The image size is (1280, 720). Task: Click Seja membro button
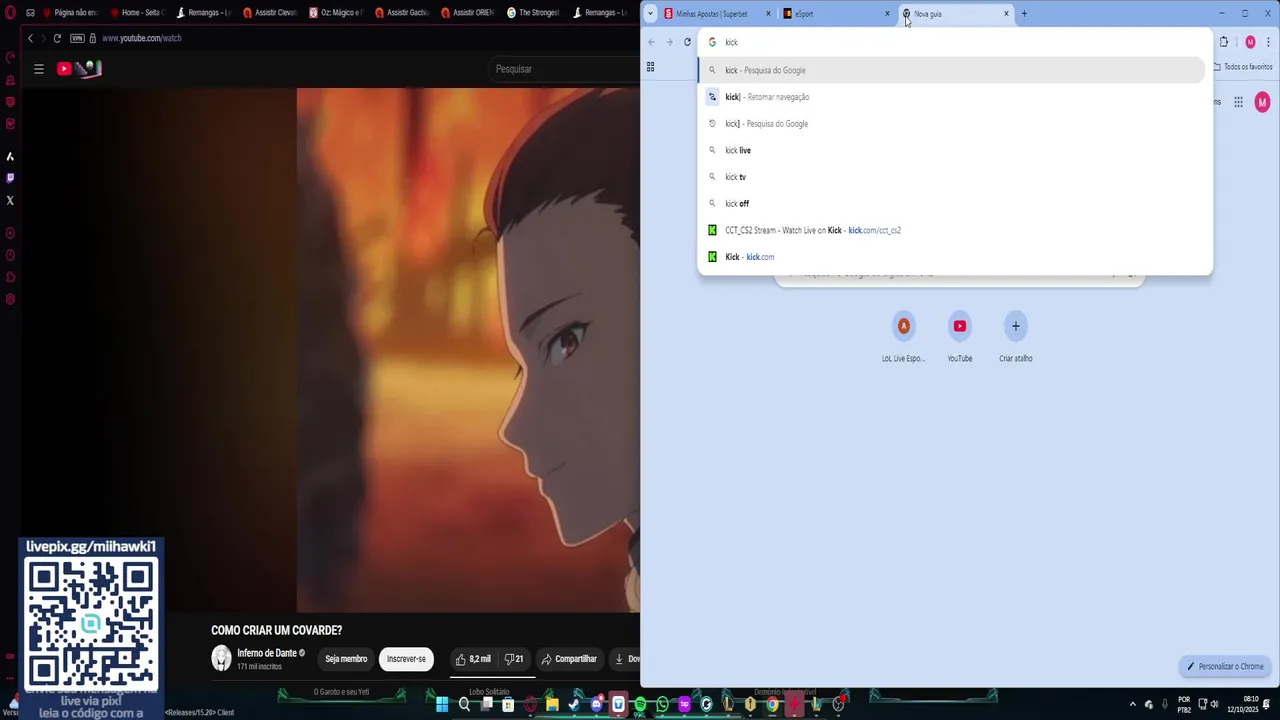346,659
